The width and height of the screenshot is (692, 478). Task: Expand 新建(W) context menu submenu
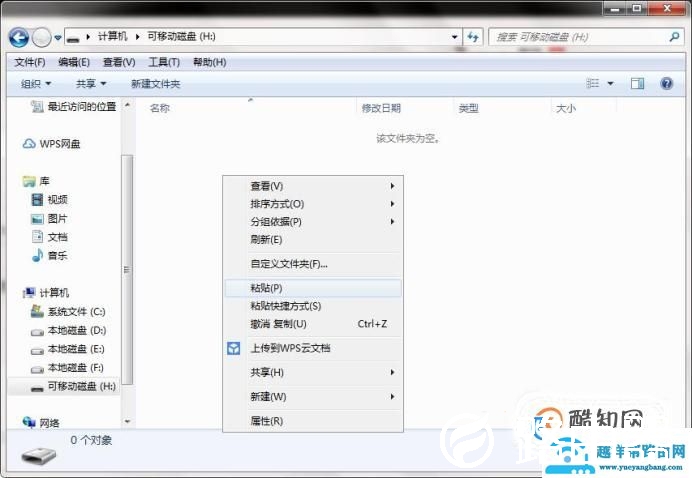[x=313, y=397]
